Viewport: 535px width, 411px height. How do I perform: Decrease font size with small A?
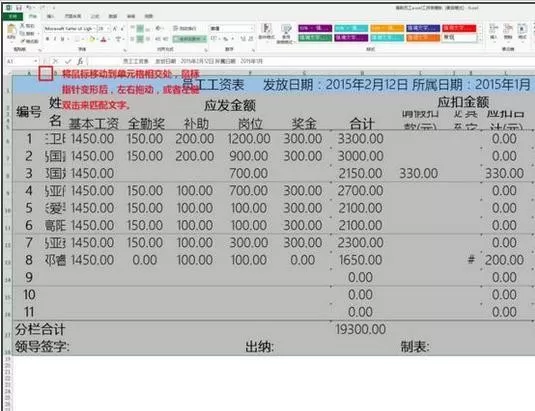(x=122, y=29)
